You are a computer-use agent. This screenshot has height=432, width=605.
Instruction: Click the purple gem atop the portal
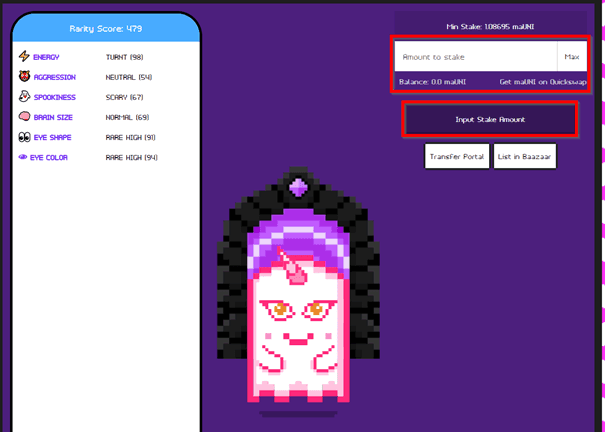[x=299, y=186]
